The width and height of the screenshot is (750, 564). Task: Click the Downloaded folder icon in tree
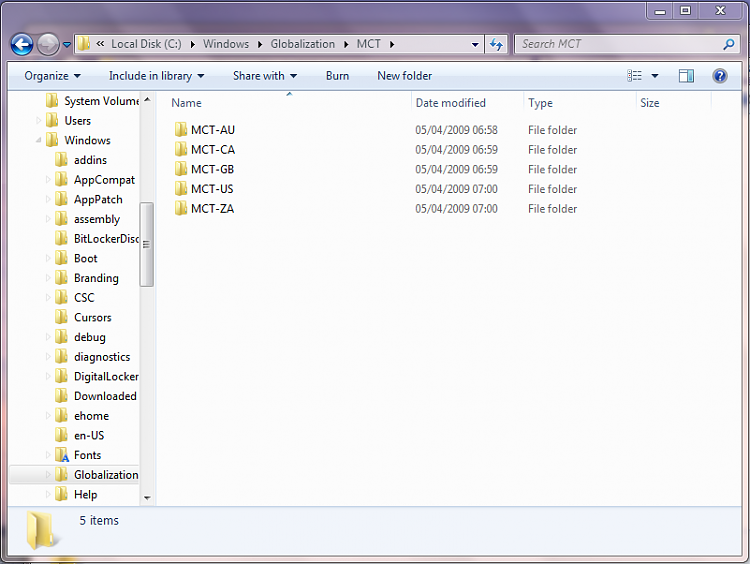pos(61,395)
